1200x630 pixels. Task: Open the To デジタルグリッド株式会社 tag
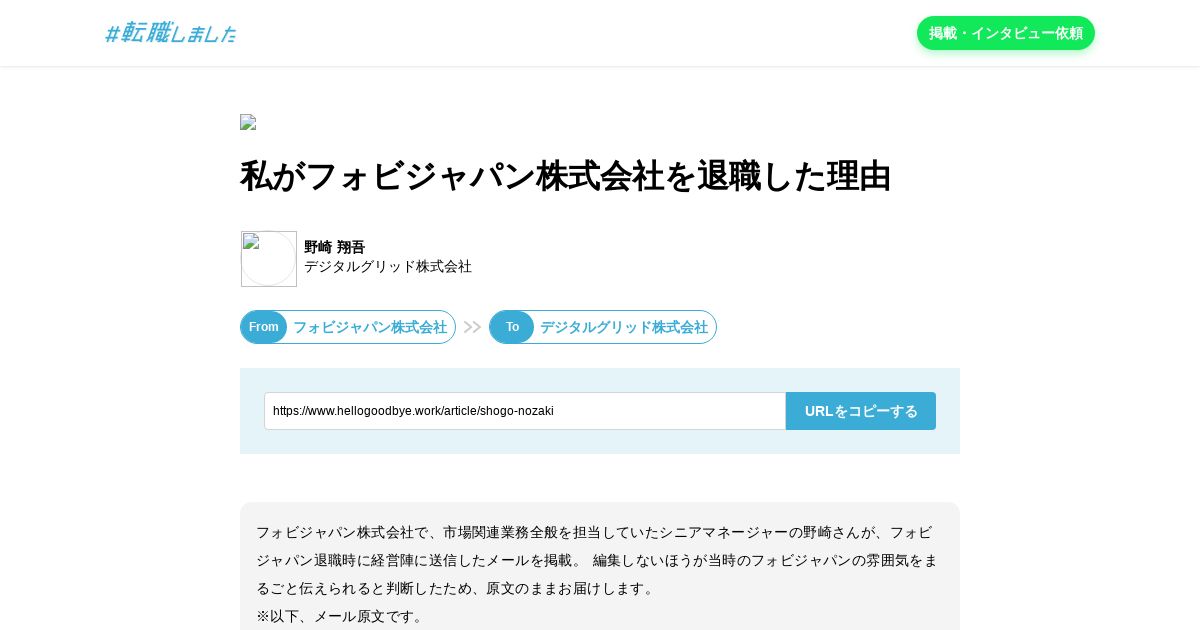[603, 327]
